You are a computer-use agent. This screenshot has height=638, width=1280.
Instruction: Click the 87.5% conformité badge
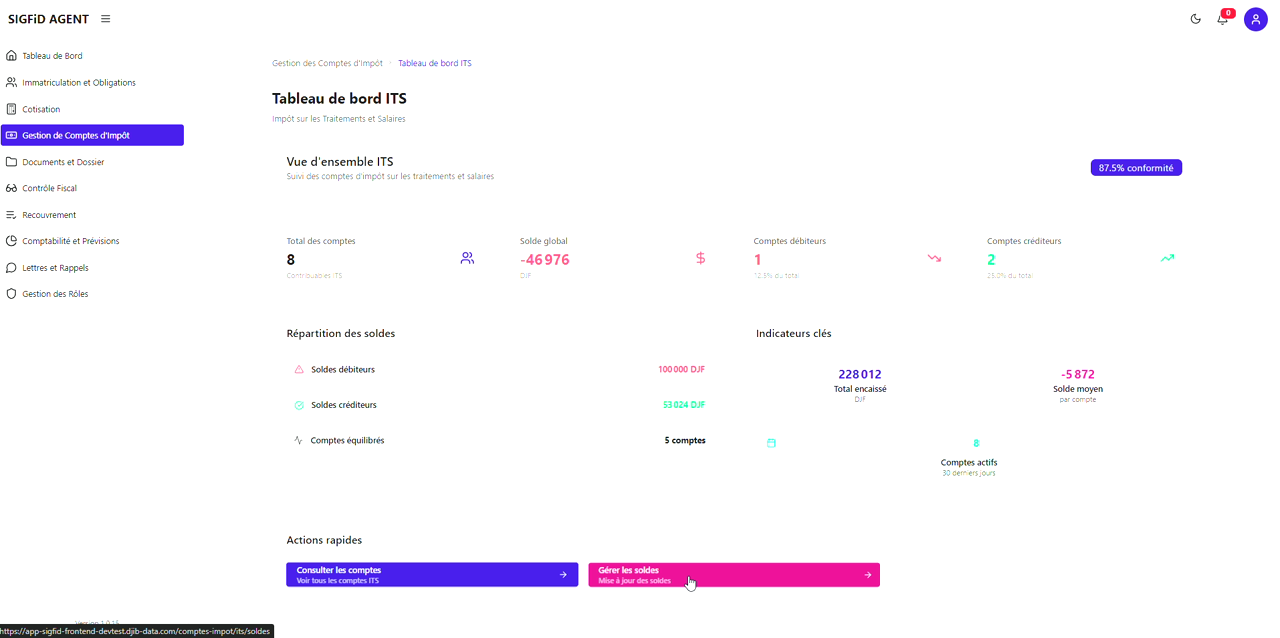click(x=1136, y=168)
